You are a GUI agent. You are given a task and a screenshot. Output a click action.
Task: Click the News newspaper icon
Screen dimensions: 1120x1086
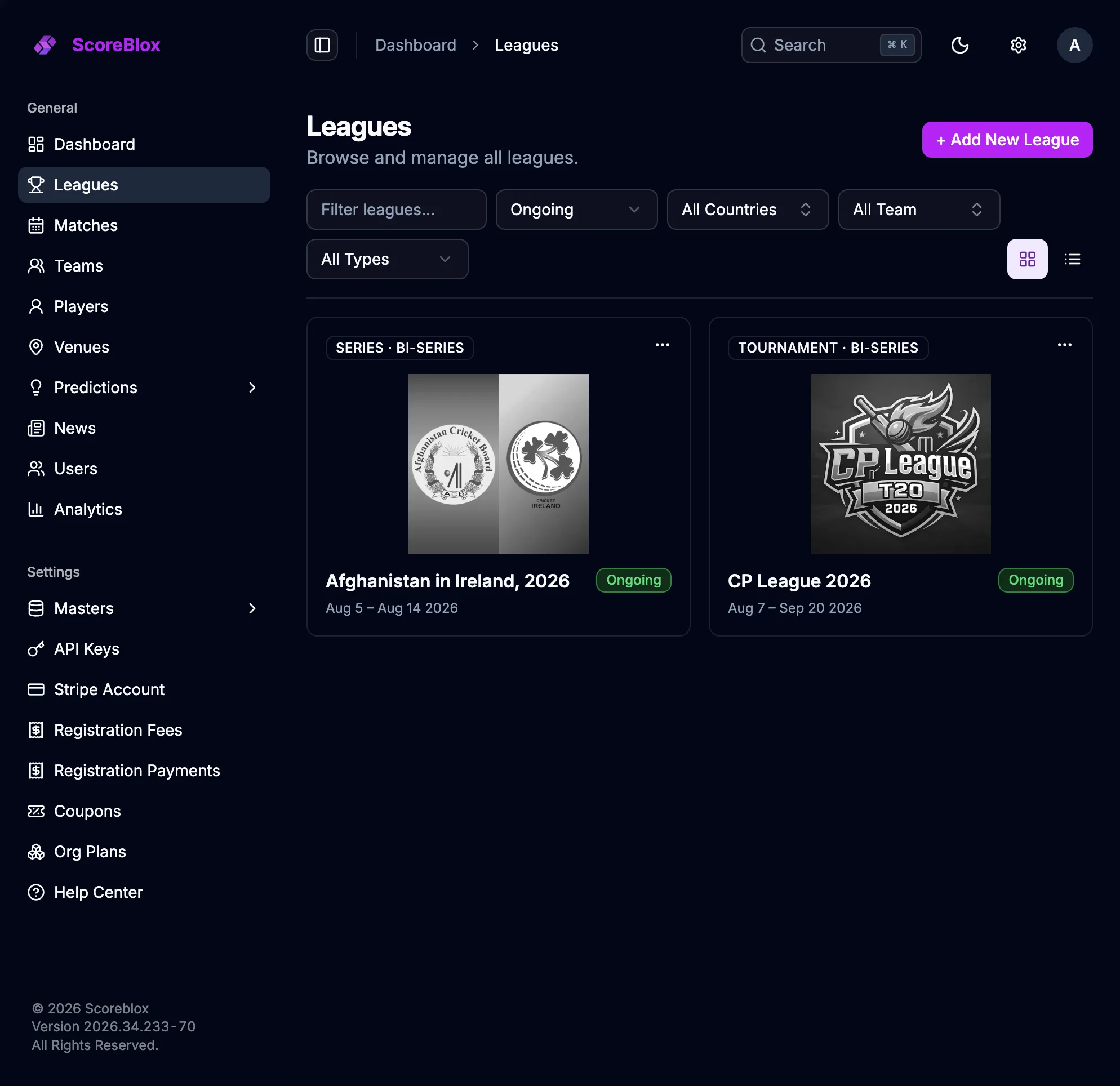pyautogui.click(x=36, y=428)
